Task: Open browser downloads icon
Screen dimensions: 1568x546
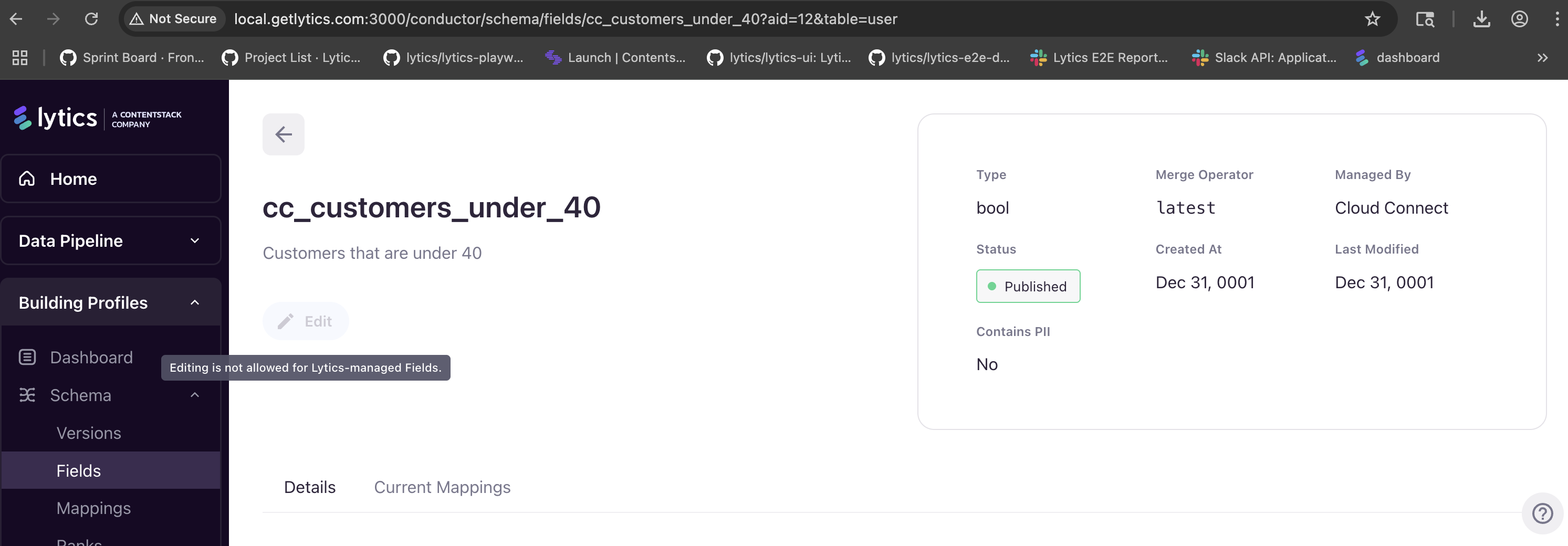Action: pos(1481,19)
